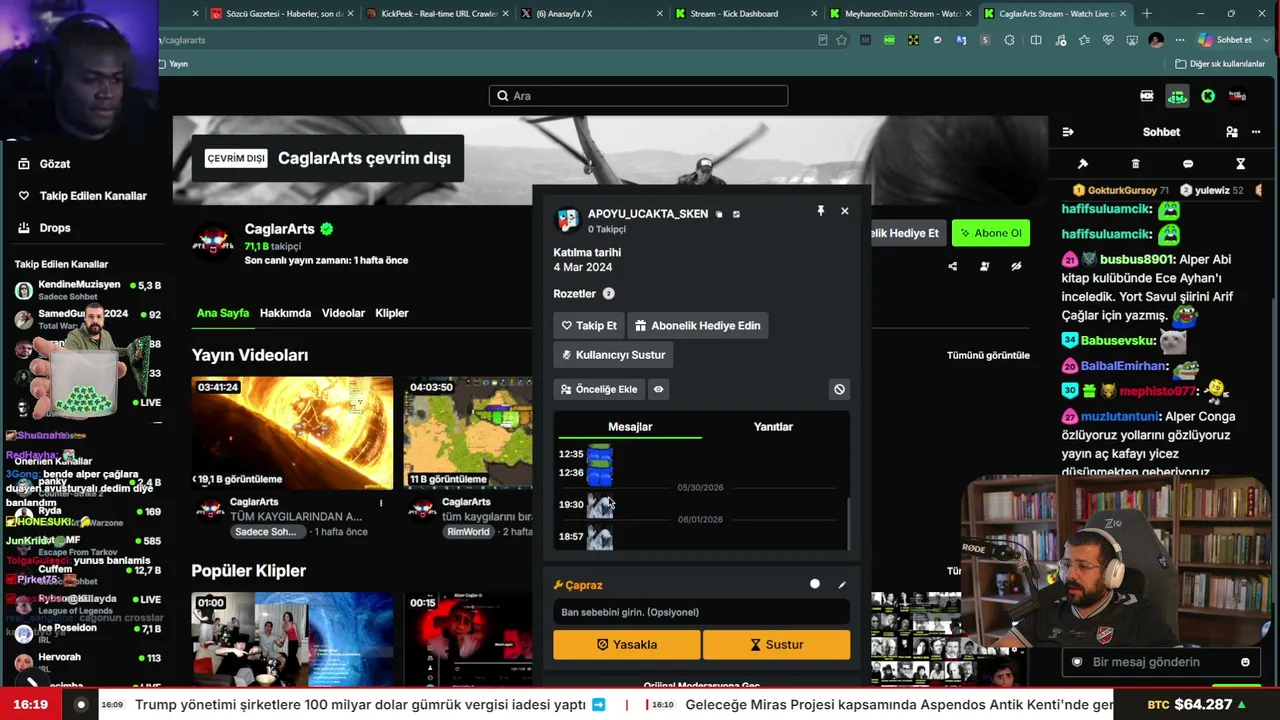The image size is (1280, 720).
Task: Open Takip Edilen Kanallar sidebar item
Action: point(83,196)
